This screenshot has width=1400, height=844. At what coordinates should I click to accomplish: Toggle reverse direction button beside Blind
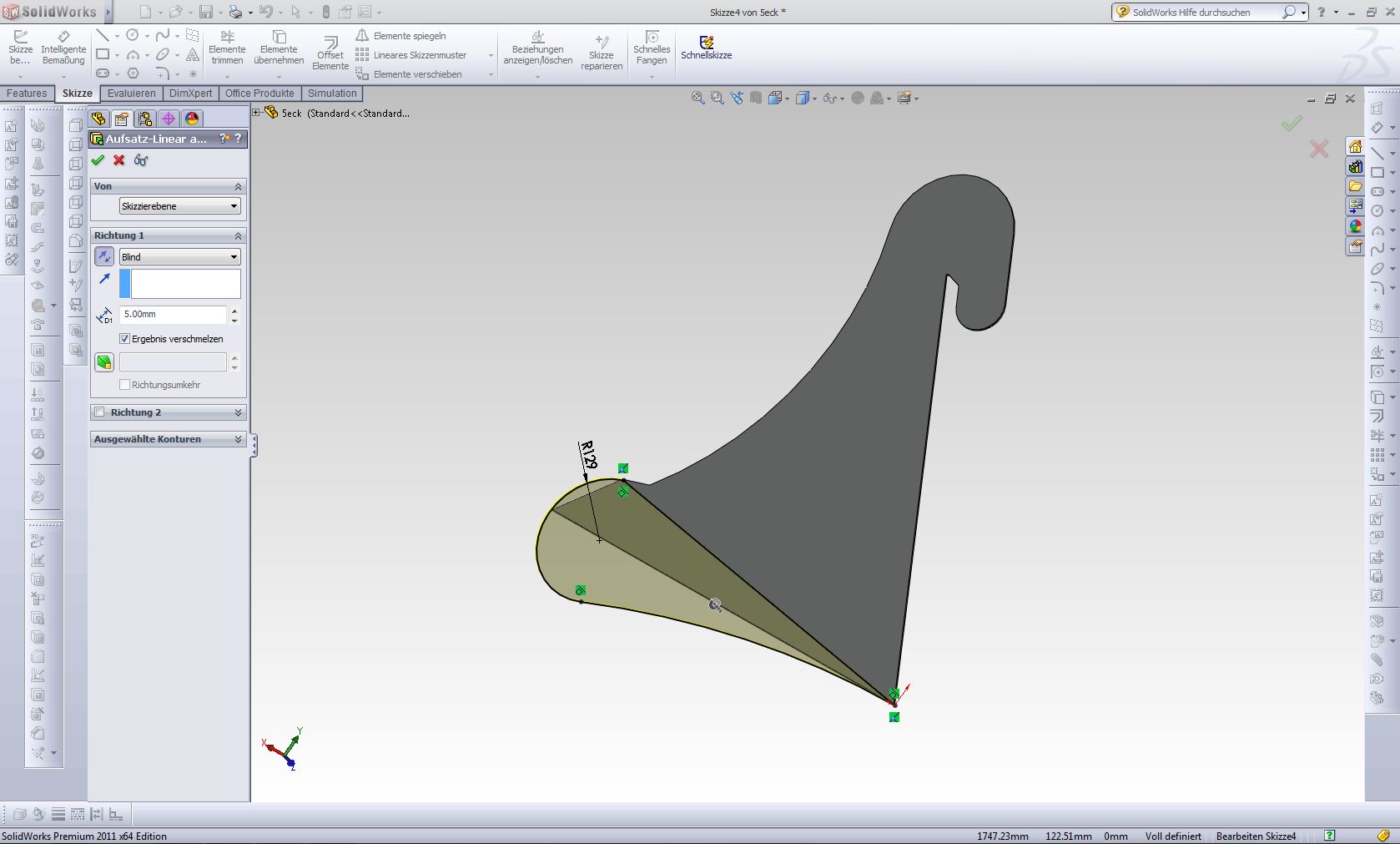pos(103,256)
